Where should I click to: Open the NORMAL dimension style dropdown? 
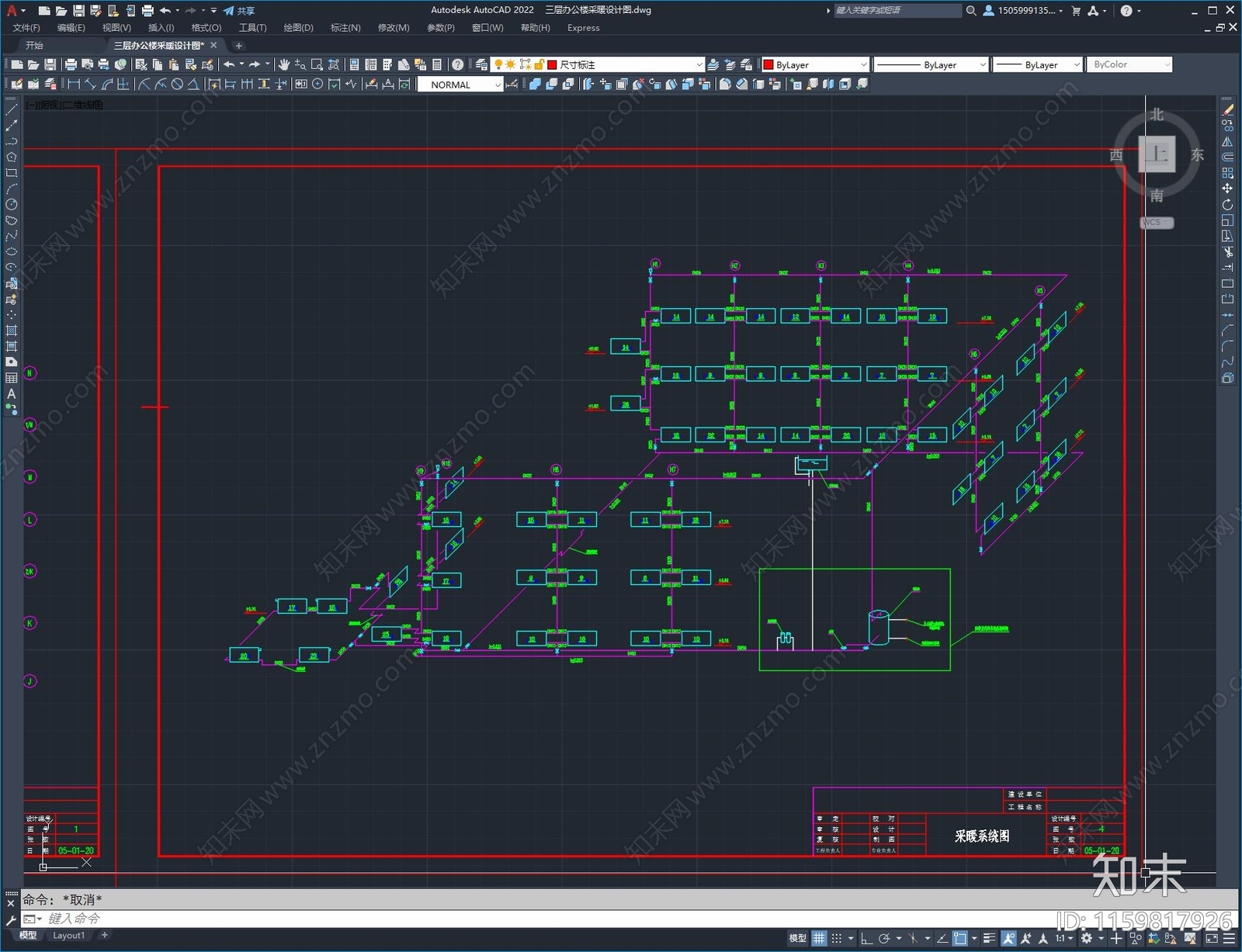pos(461,85)
